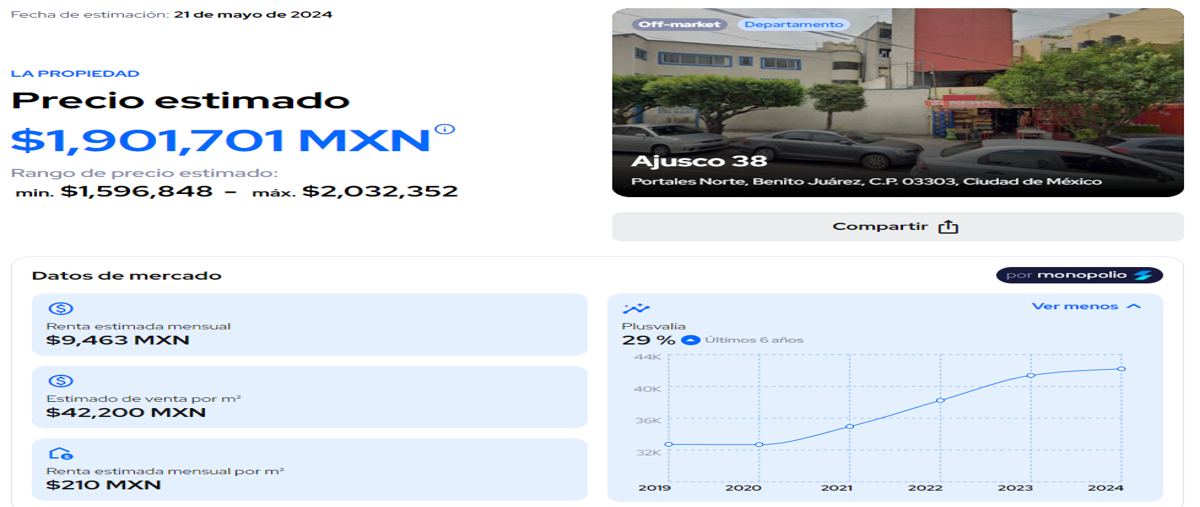Click the Plusvalía trend chart icon

coord(636,309)
